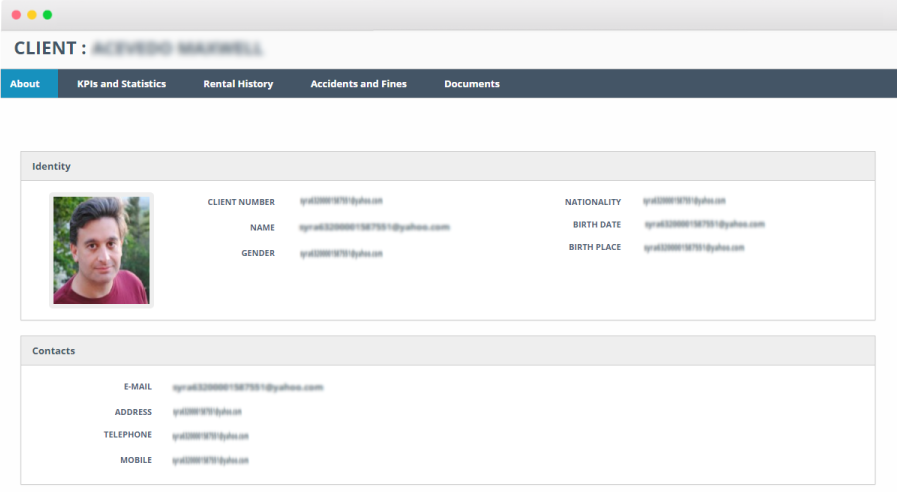This screenshot has width=897, height=492.
Task: Click the Birth Place field value
Action: [x=694, y=247]
